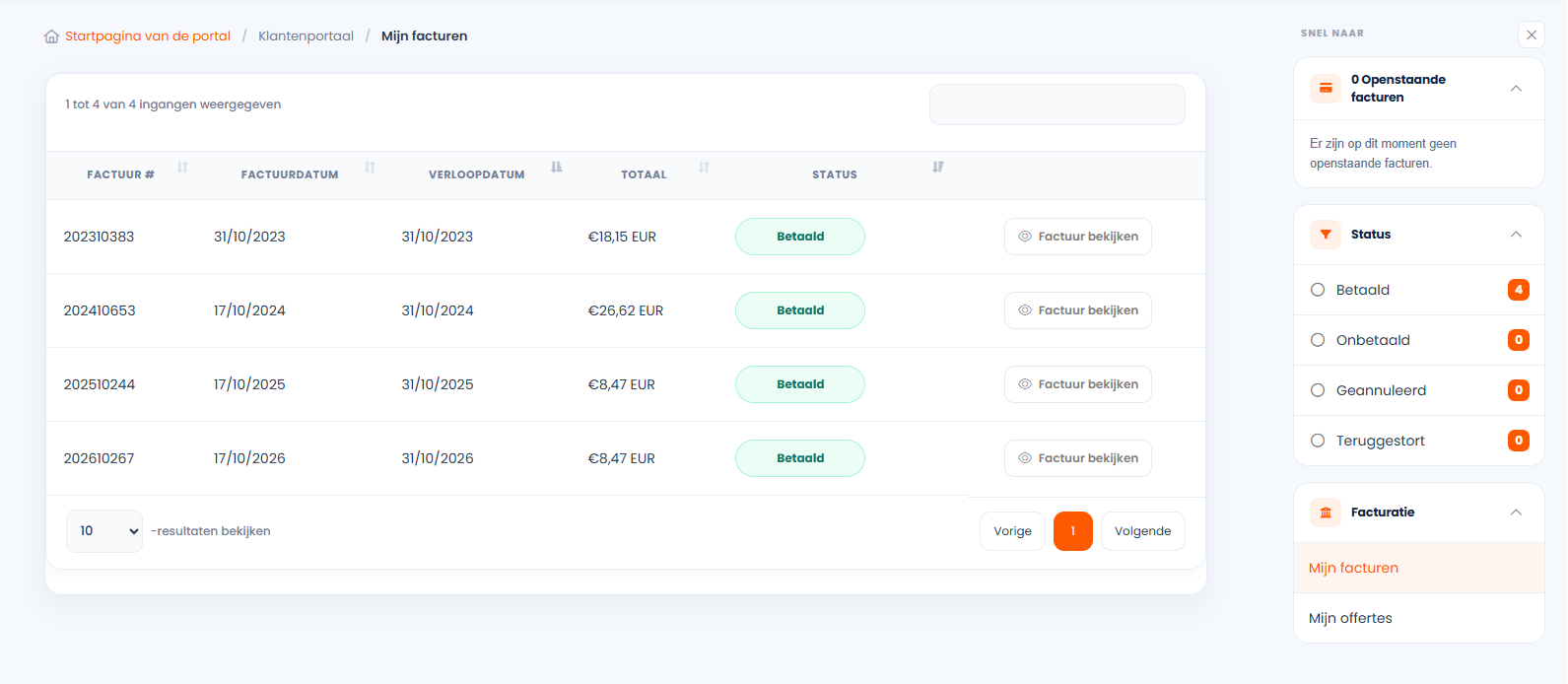Click the total €18,15 EUR
Screen dimensions: 1568x684
coord(622,237)
